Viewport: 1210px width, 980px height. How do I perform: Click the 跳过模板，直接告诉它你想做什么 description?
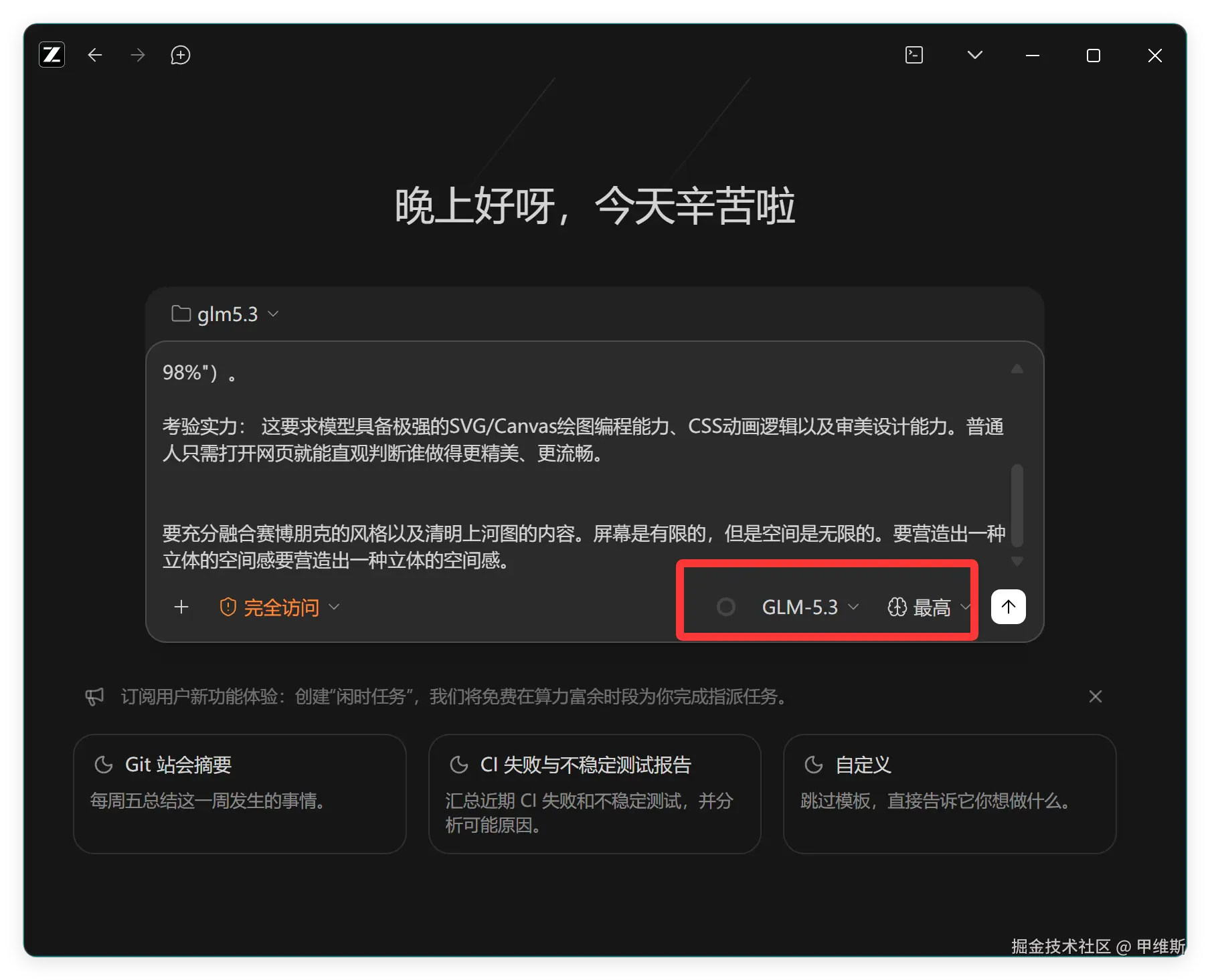[935, 801]
